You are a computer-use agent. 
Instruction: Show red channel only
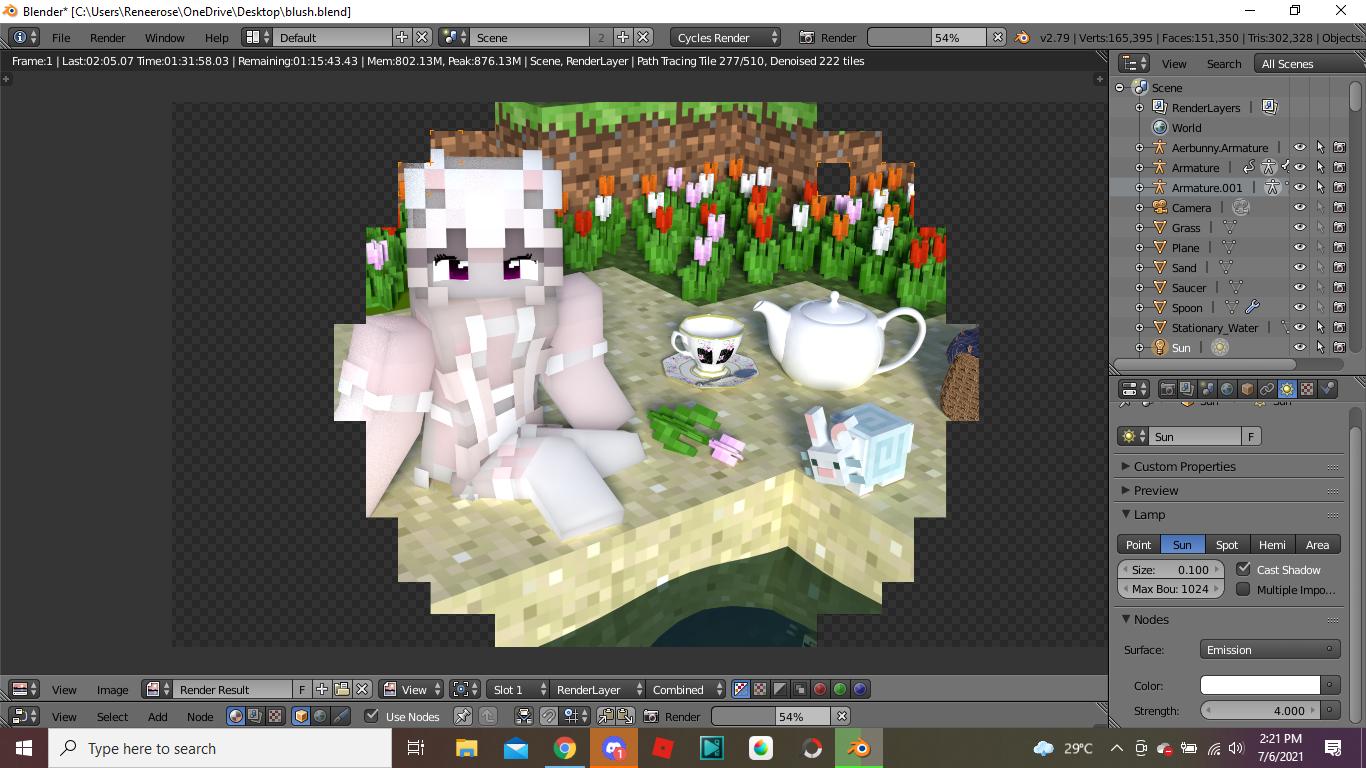(820, 689)
